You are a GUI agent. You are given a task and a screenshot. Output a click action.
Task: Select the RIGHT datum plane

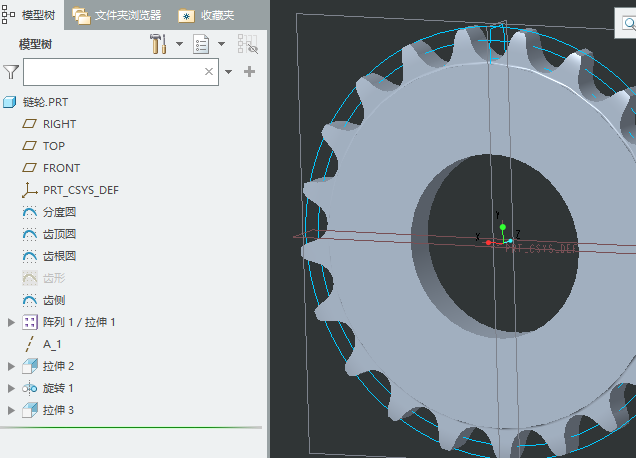59,124
